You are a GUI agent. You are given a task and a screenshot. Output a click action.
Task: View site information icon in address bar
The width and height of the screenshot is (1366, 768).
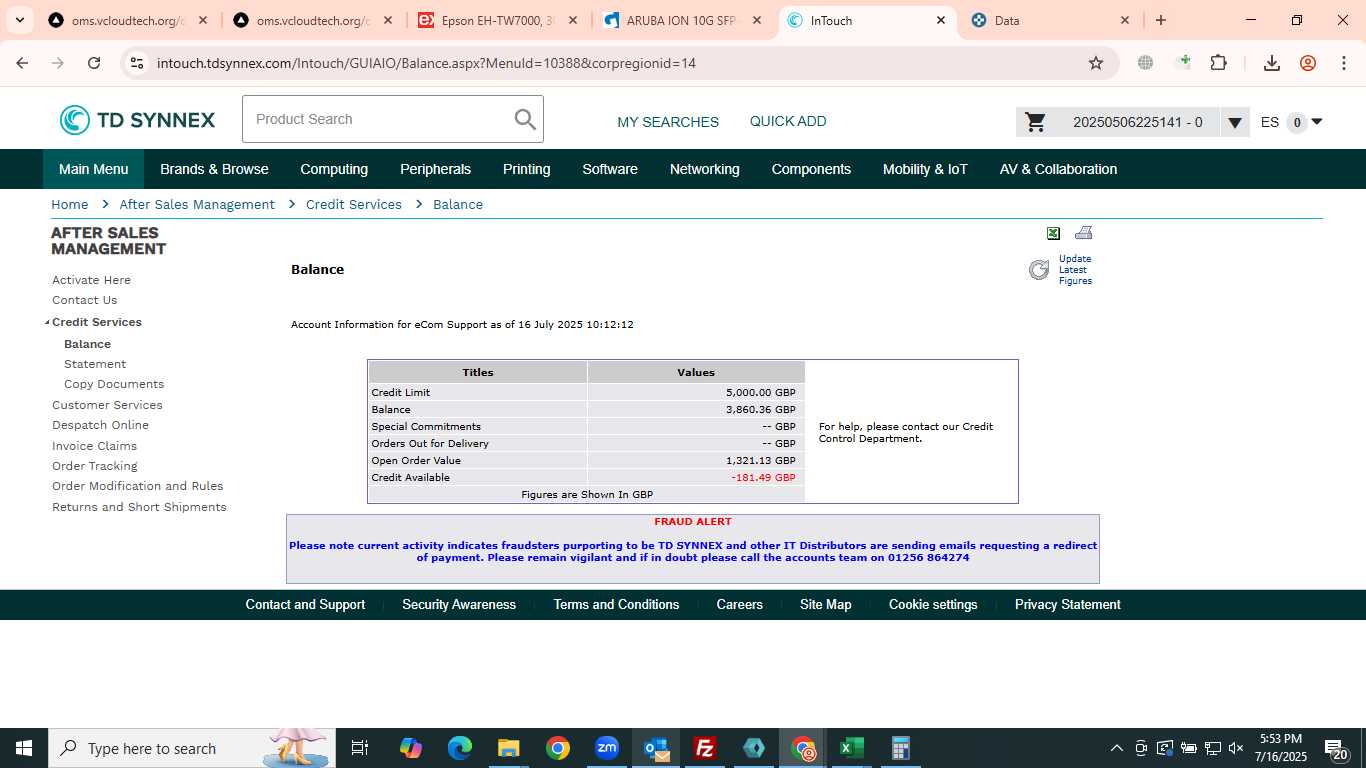tap(137, 63)
